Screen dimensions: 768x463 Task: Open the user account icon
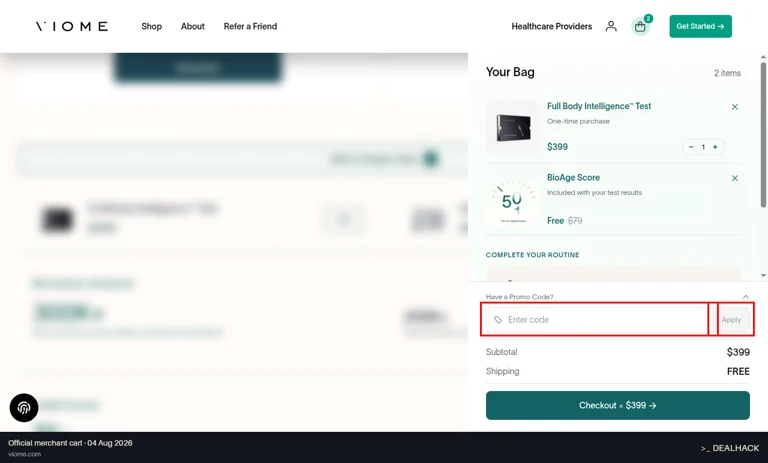(x=611, y=26)
